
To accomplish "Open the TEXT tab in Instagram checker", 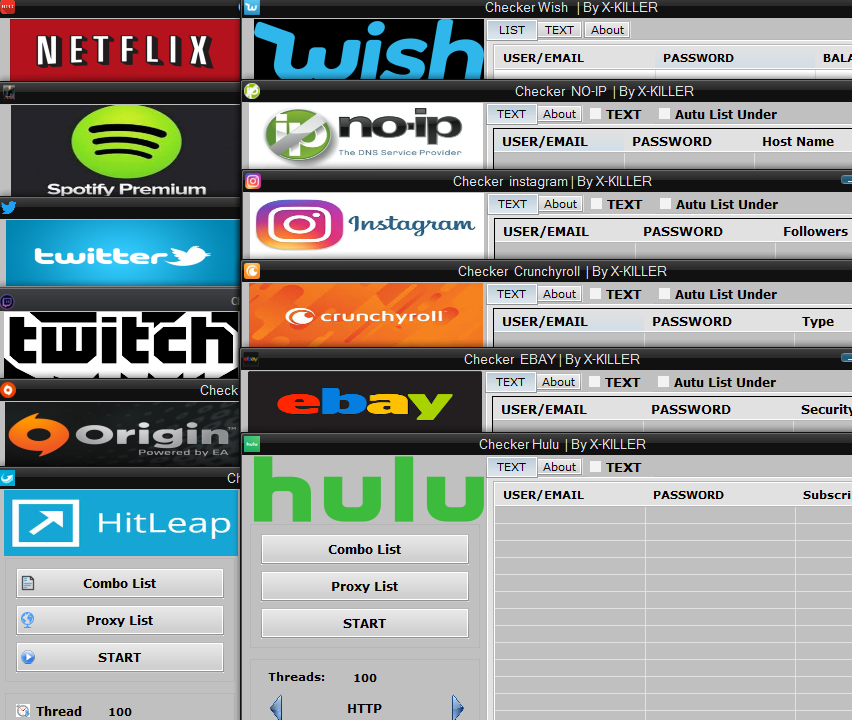I will pyautogui.click(x=512, y=204).
